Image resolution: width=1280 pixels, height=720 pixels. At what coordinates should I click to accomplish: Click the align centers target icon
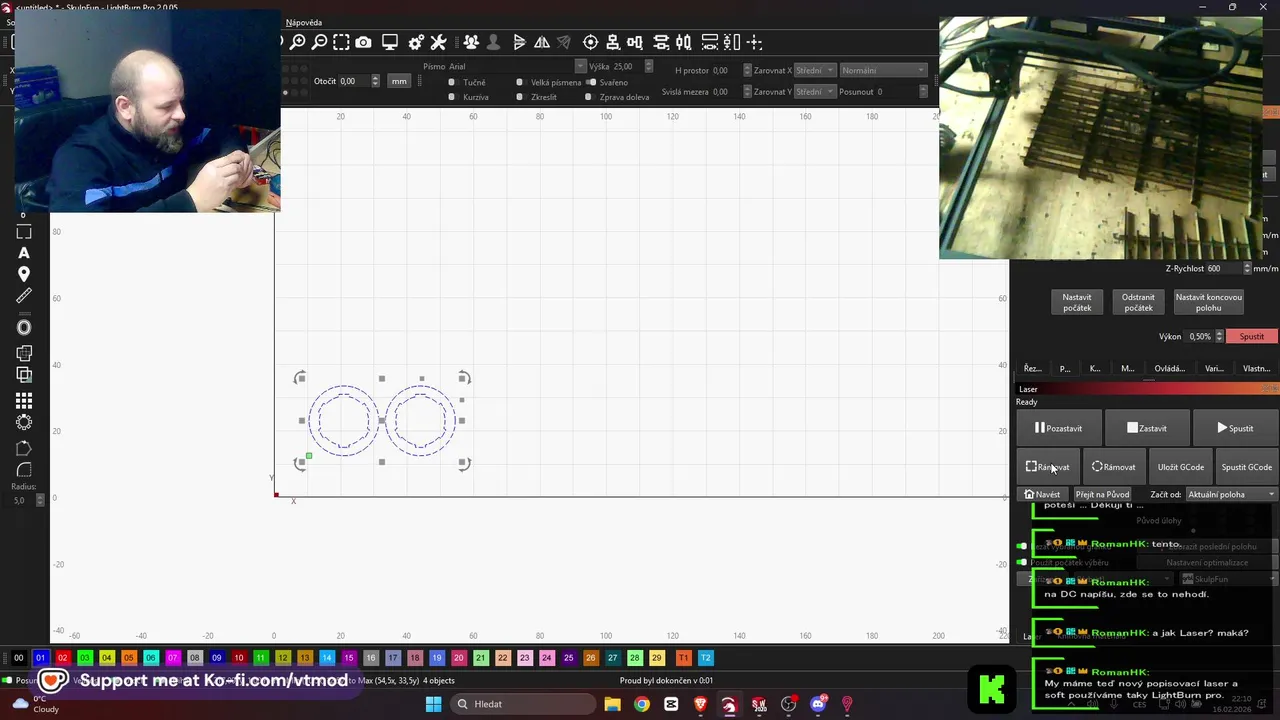[x=591, y=42]
